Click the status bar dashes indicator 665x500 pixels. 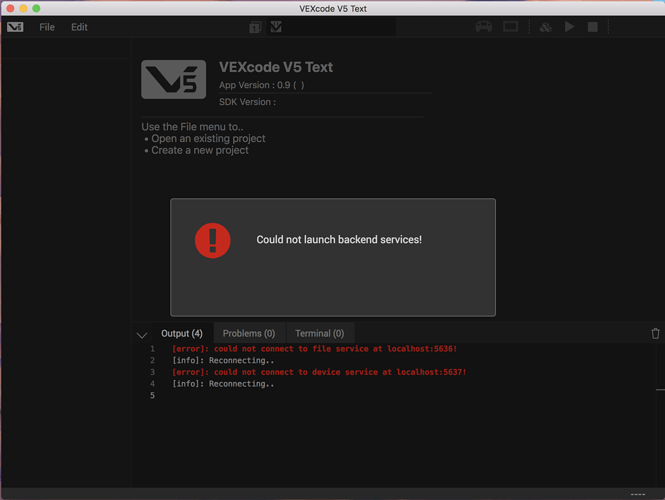tap(637, 494)
